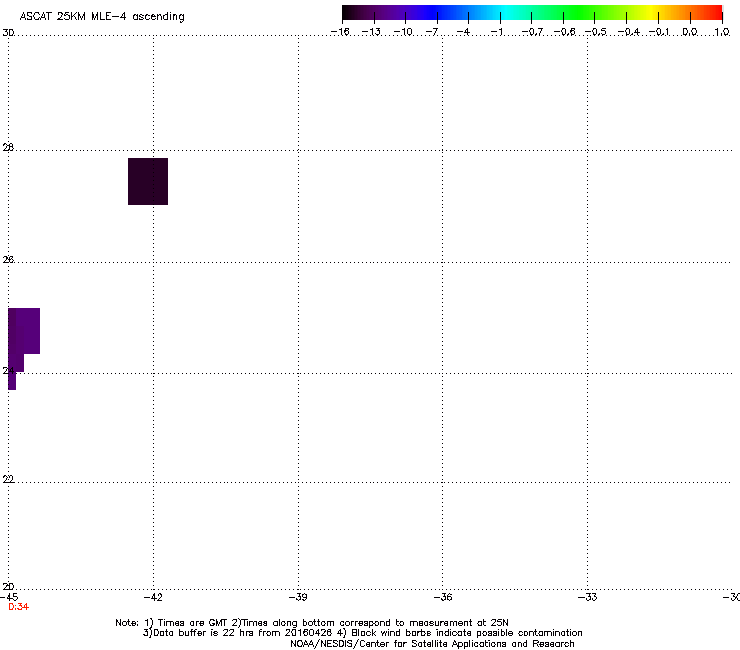Click the red end of the colorbar

click(713, 13)
